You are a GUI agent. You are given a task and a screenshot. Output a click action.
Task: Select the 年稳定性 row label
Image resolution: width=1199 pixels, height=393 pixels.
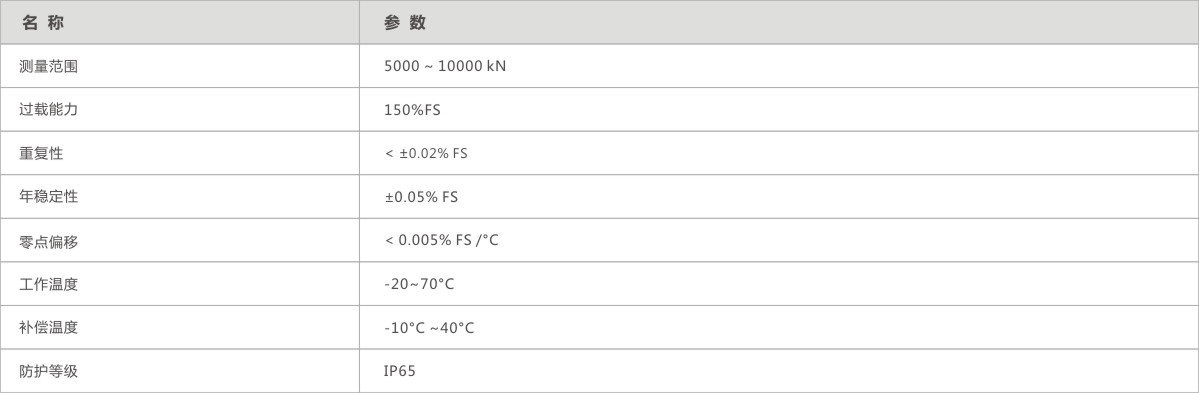click(48, 197)
